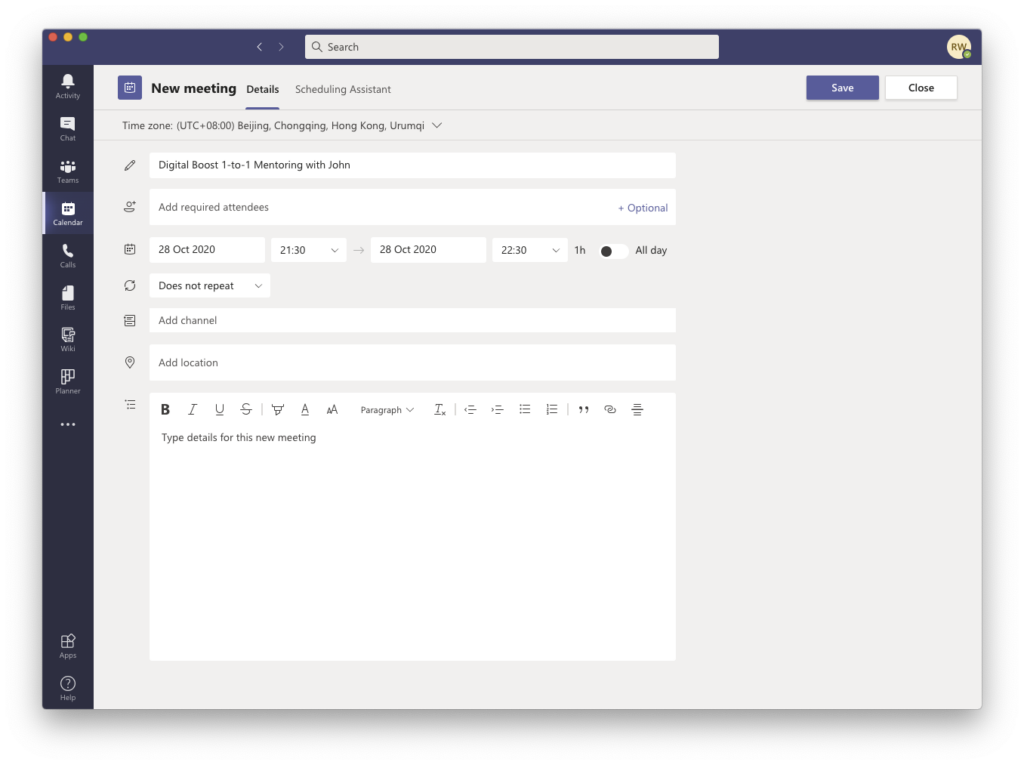1024x765 pixels.
Task: Open the text highlight color picker
Action: tap(277, 410)
